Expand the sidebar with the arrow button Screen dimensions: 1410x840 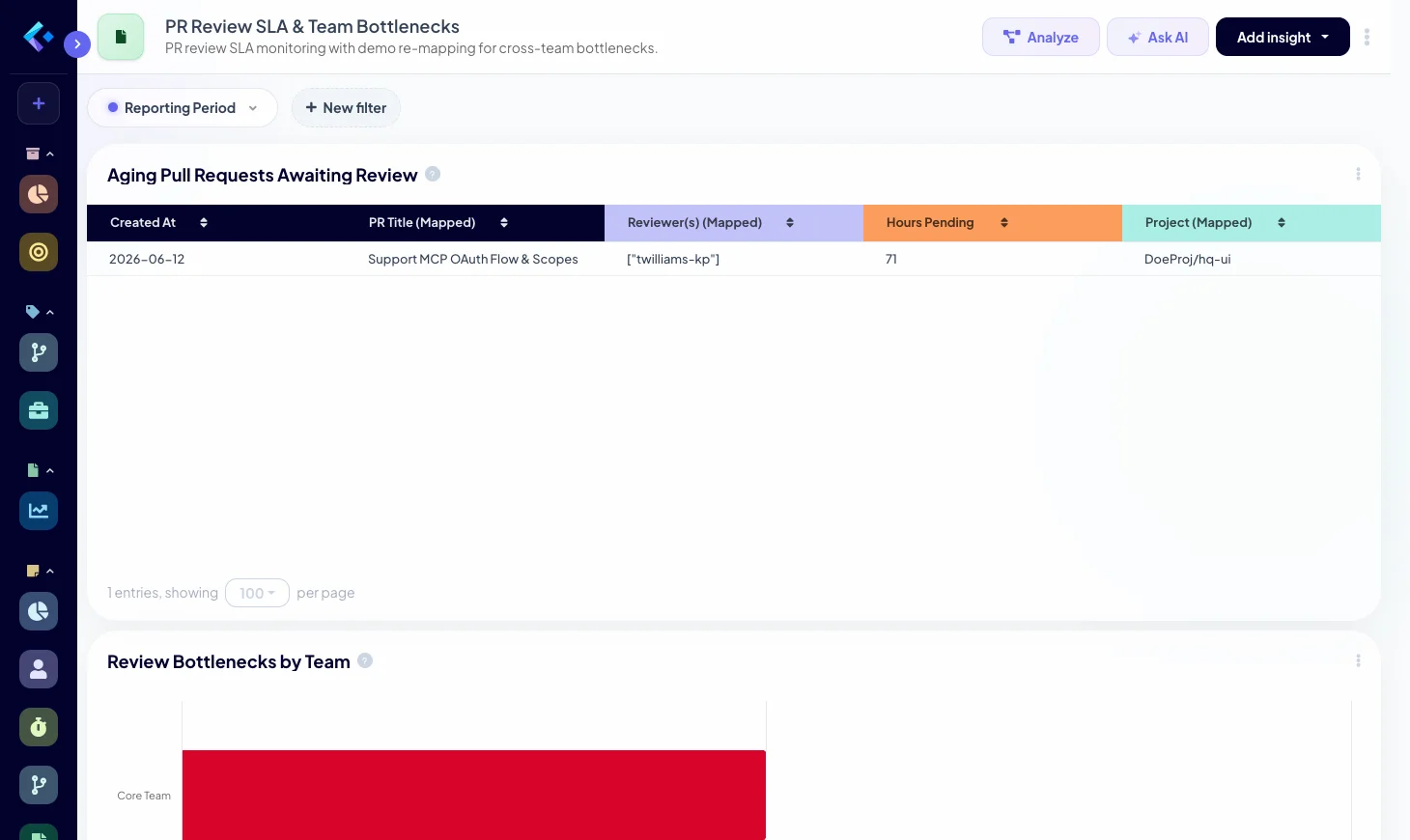(77, 44)
